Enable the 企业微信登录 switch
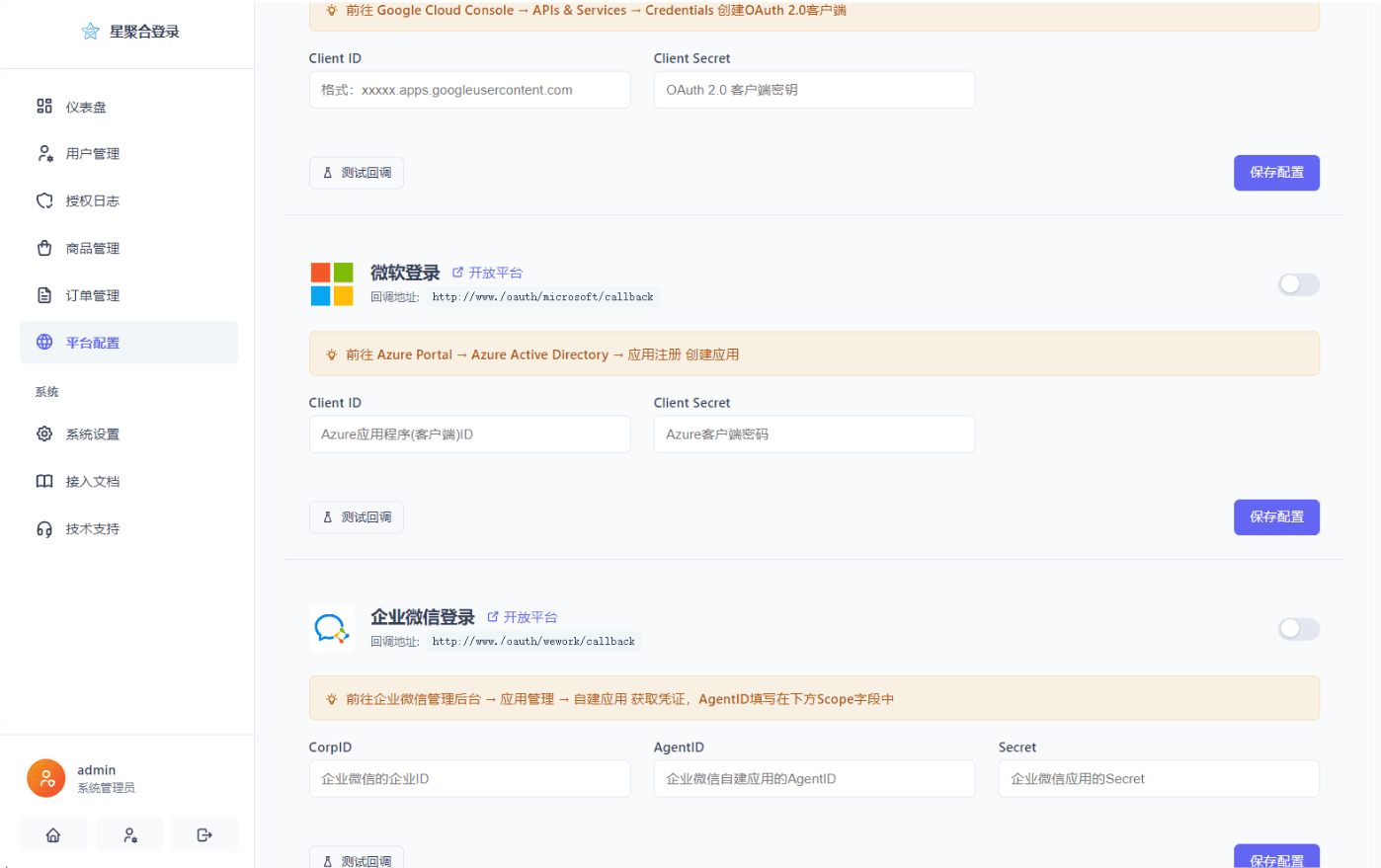This screenshot has width=1381, height=868. point(1298,629)
